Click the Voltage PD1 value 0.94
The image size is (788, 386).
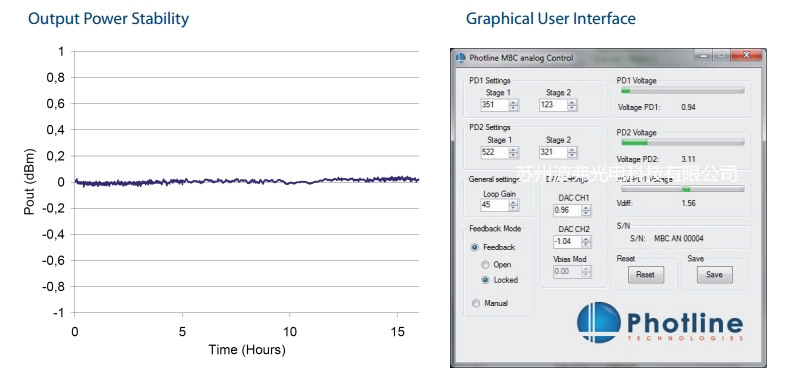tap(688, 107)
